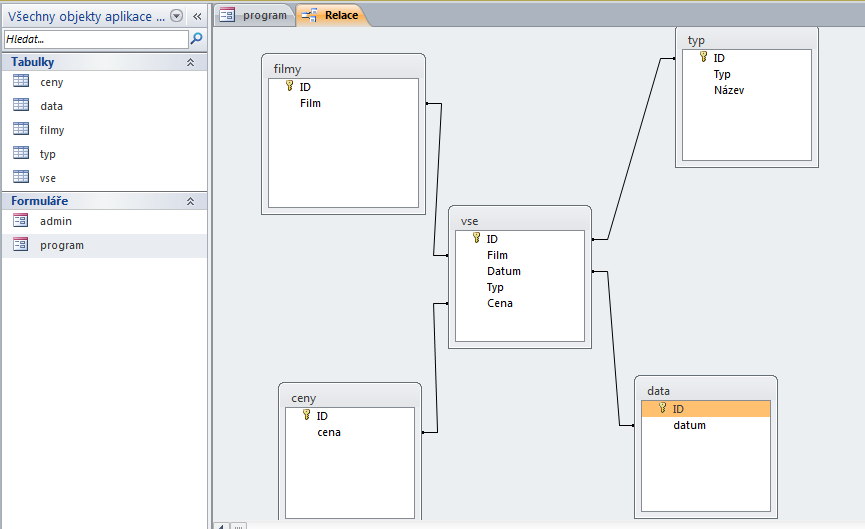
Task: Click the admin form icon
Action: pyautogui.click(x=21, y=221)
